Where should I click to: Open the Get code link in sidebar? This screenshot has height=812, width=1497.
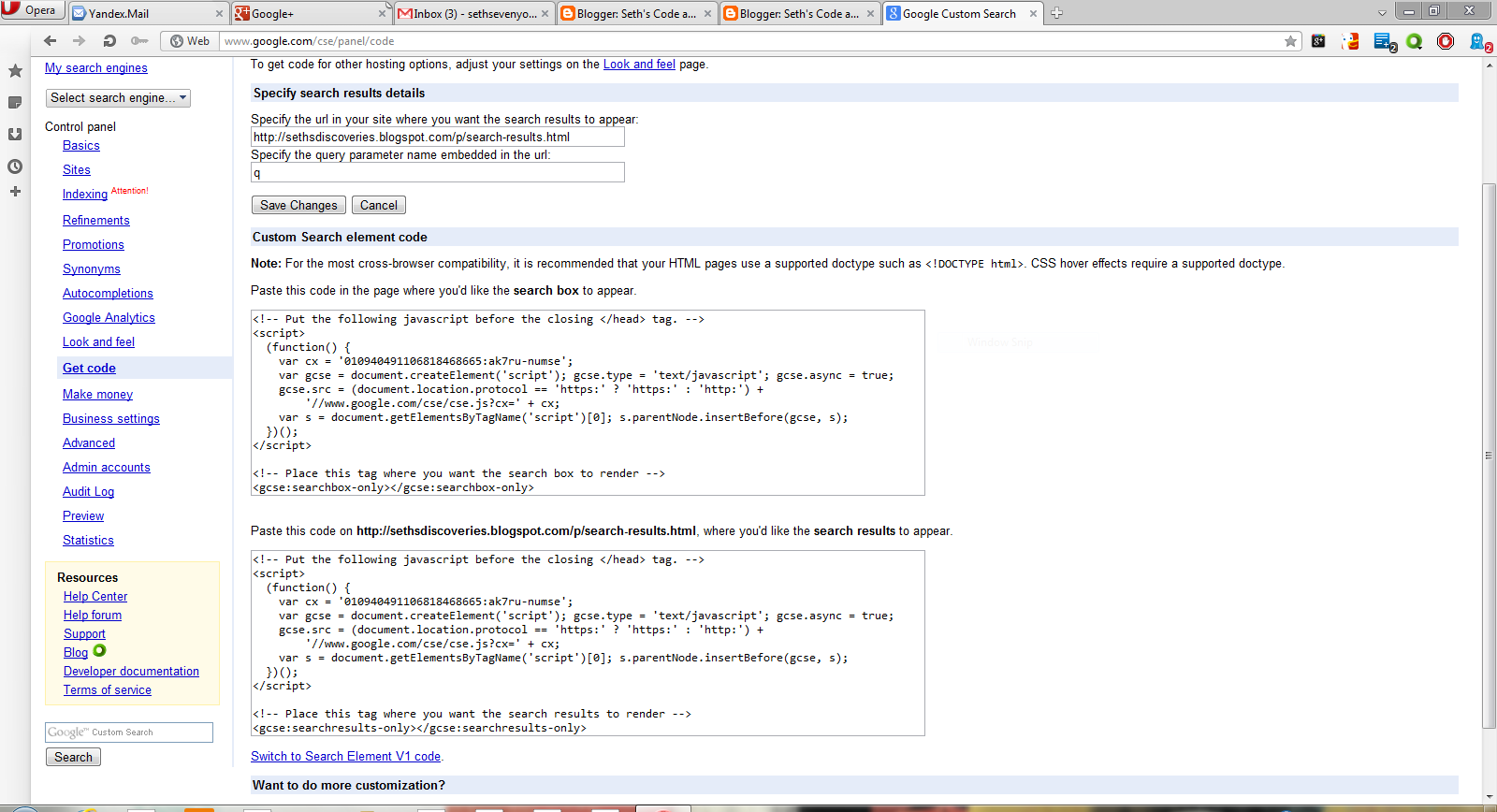pyautogui.click(x=89, y=369)
